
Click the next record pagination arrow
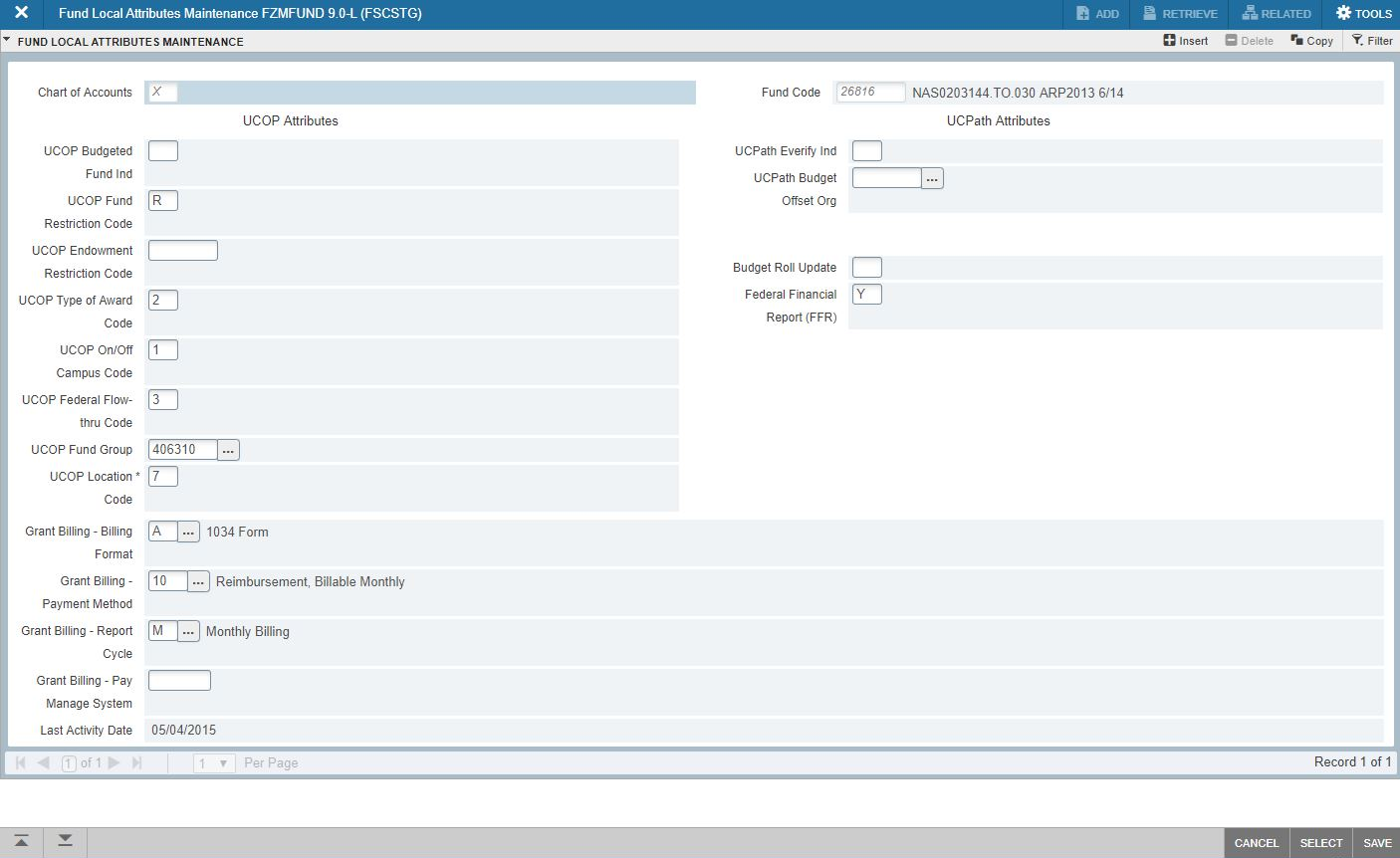pos(114,762)
